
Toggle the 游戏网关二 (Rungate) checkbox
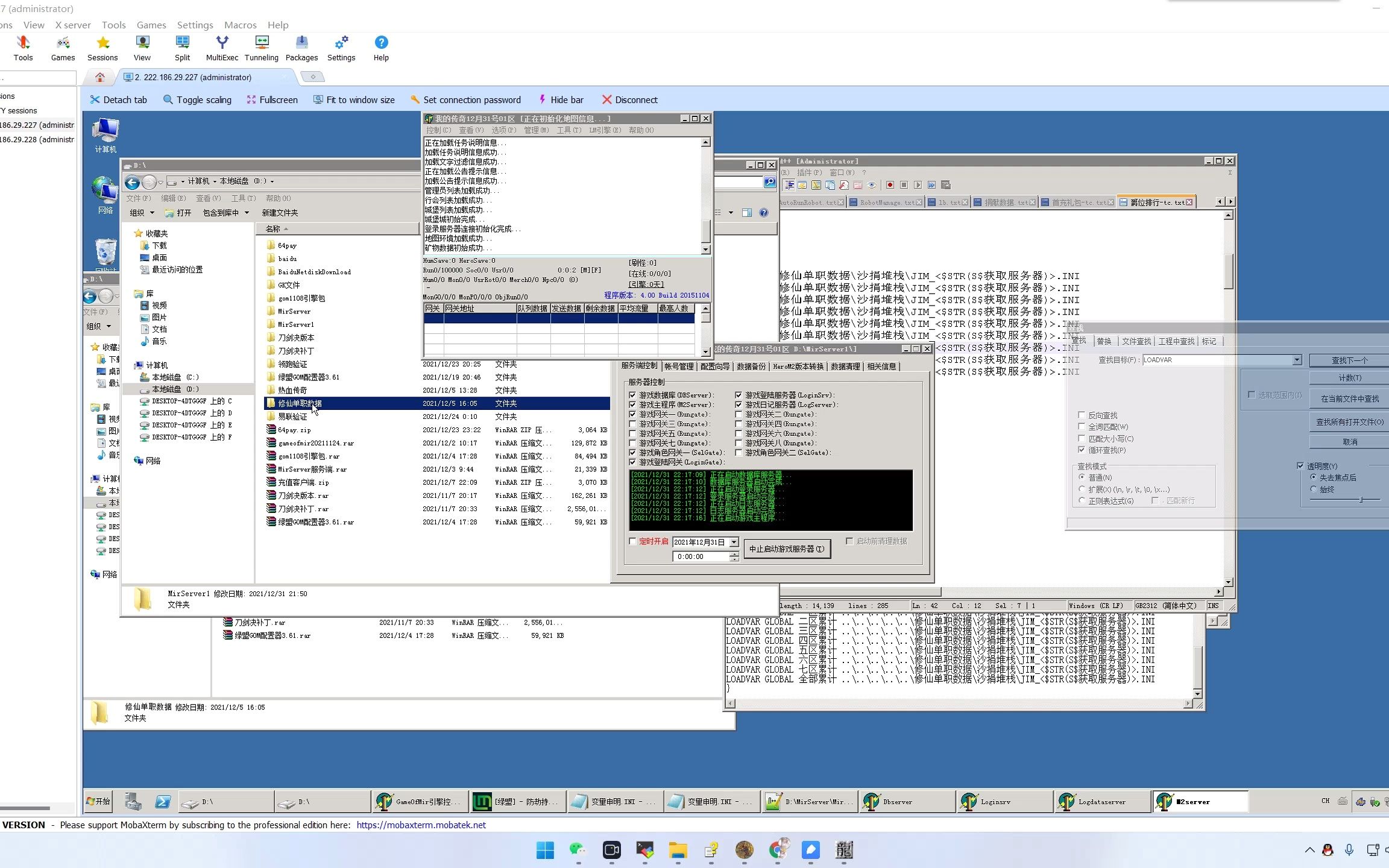click(739, 415)
